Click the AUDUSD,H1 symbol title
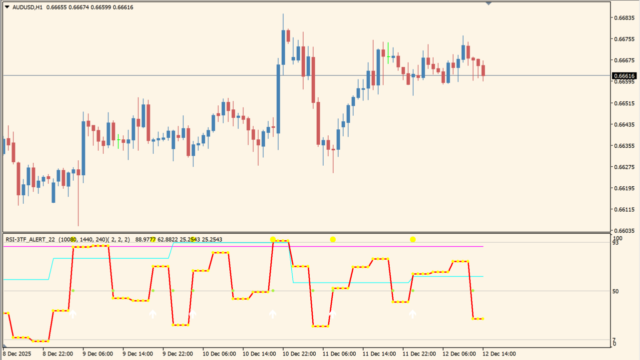The width and height of the screenshot is (640, 360). pos(27,7)
